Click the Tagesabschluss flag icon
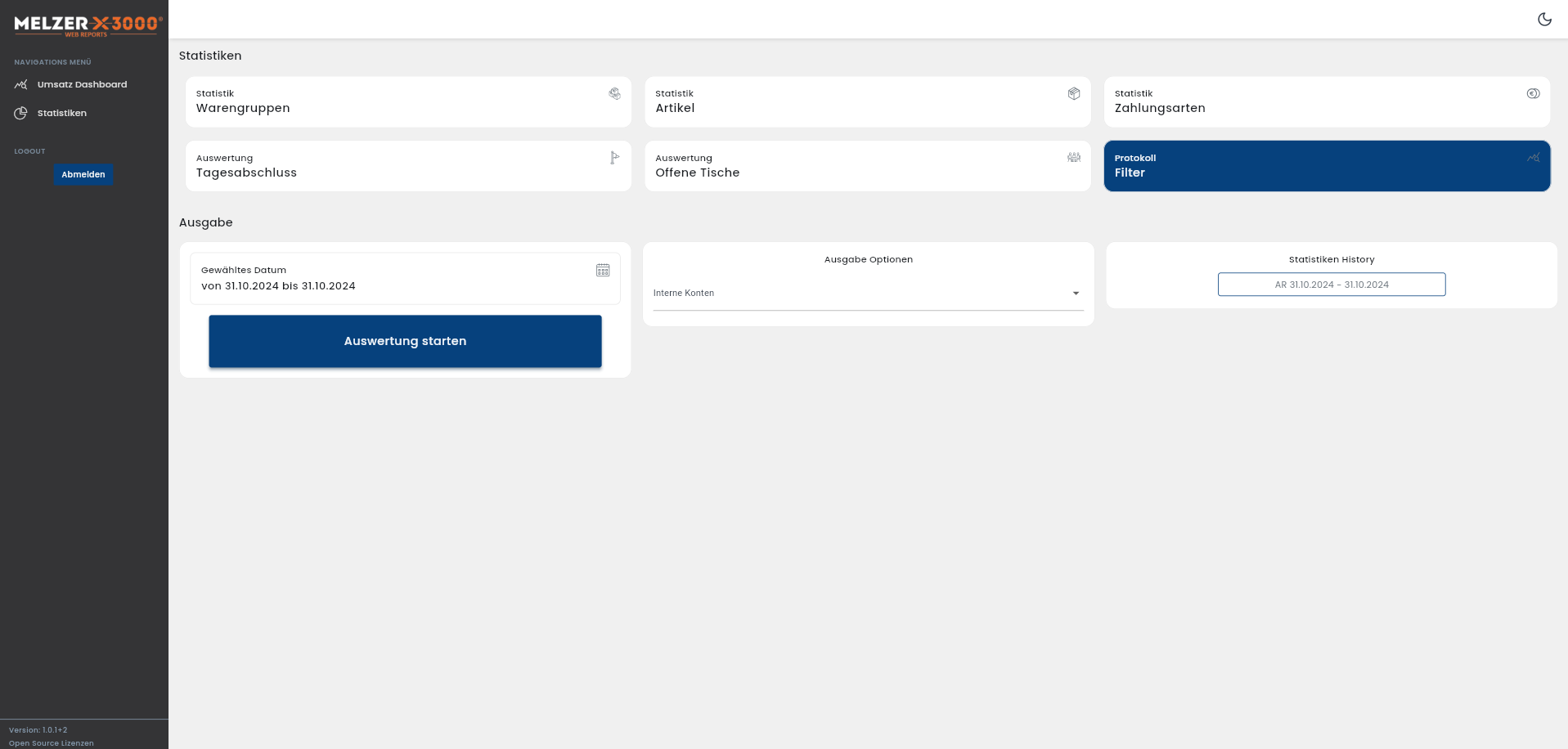The image size is (1568, 749). click(614, 158)
